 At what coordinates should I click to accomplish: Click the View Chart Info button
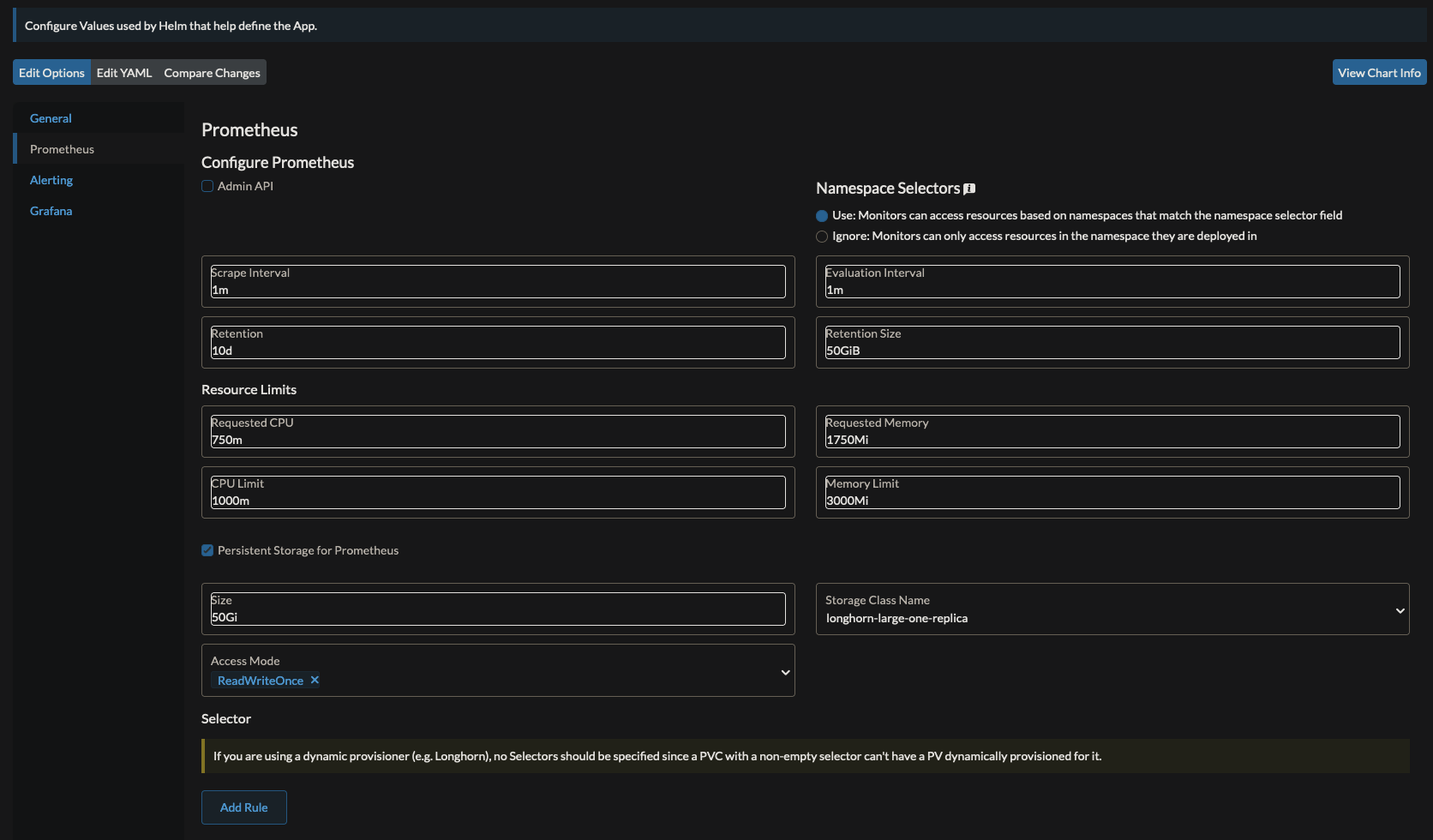[x=1379, y=72]
